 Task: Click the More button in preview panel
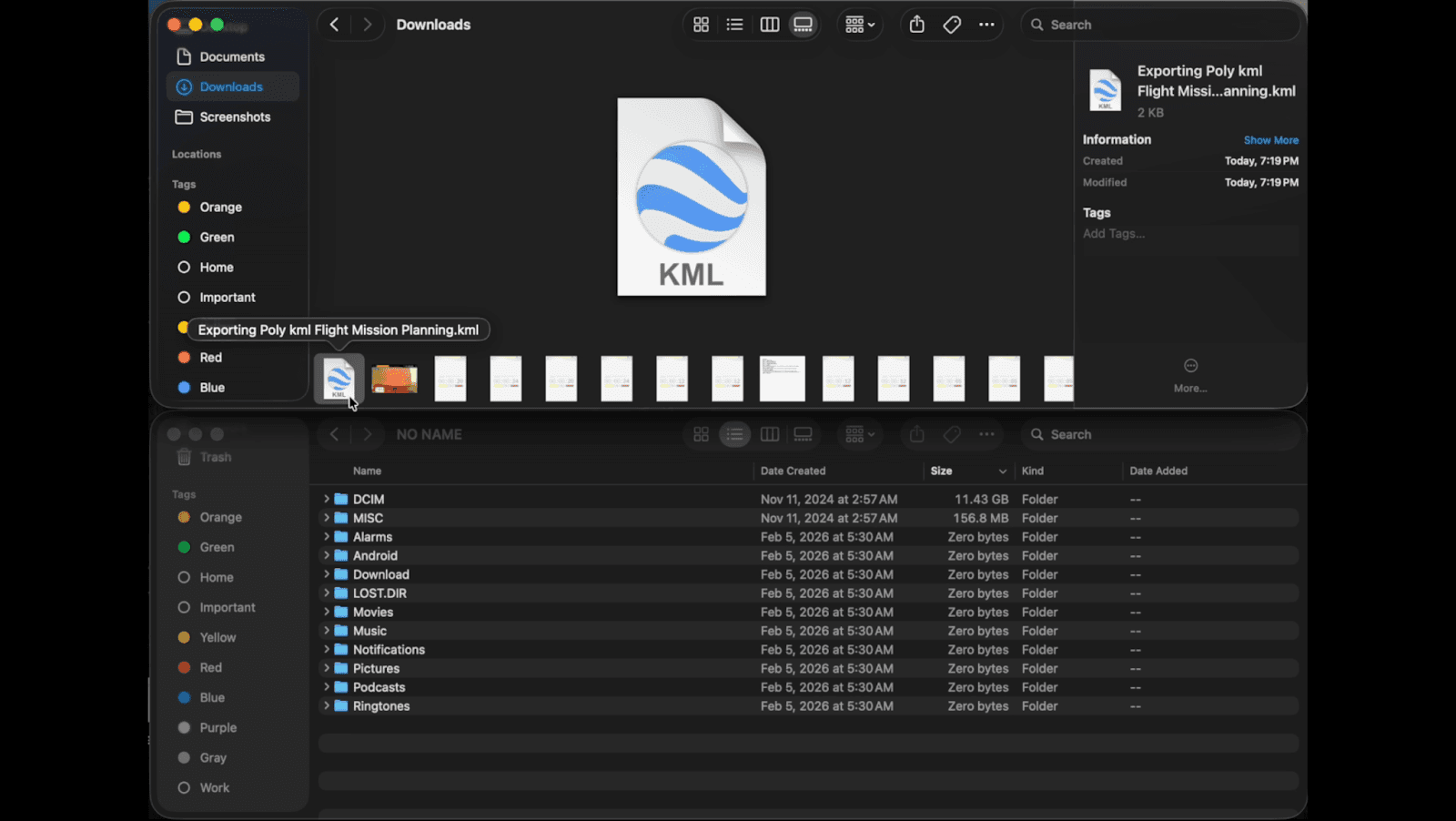[x=1190, y=373]
